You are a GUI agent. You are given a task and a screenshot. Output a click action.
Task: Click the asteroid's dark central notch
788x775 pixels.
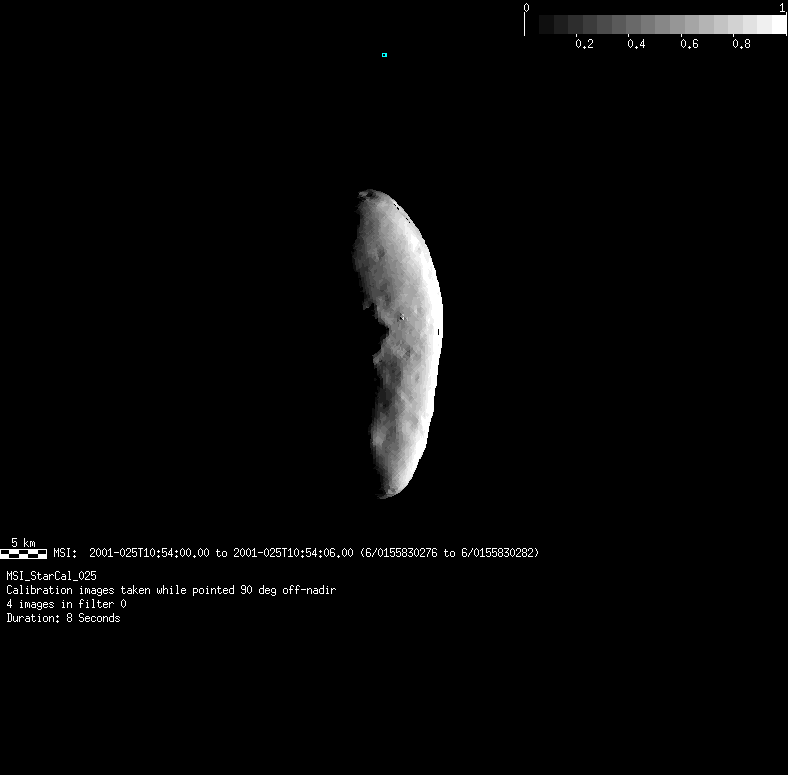[x=377, y=328]
